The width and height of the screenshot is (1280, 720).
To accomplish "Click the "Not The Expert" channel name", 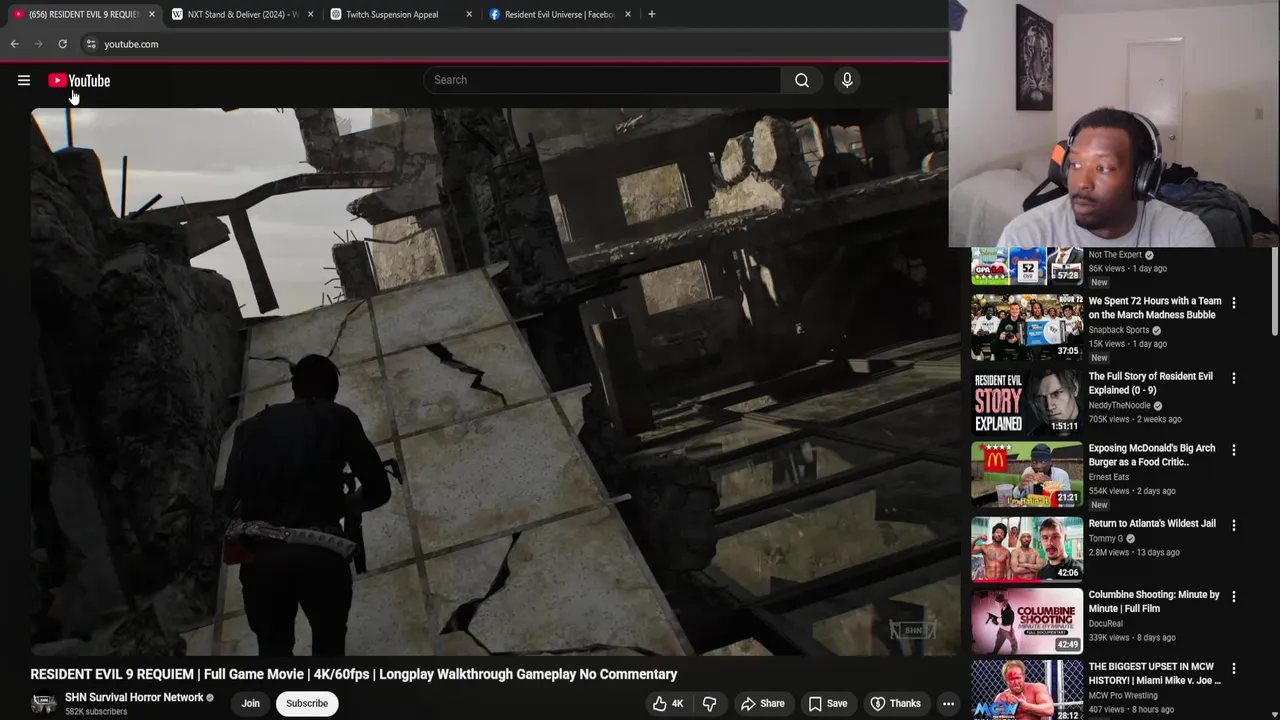I will point(1115,255).
